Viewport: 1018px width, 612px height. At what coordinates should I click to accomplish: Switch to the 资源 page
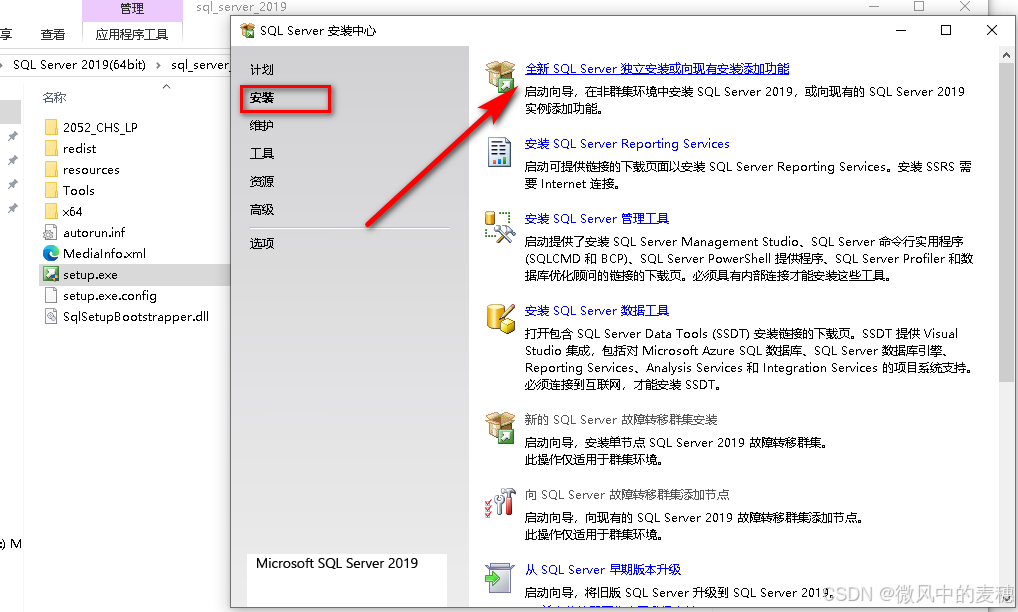click(x=262, y=182)
